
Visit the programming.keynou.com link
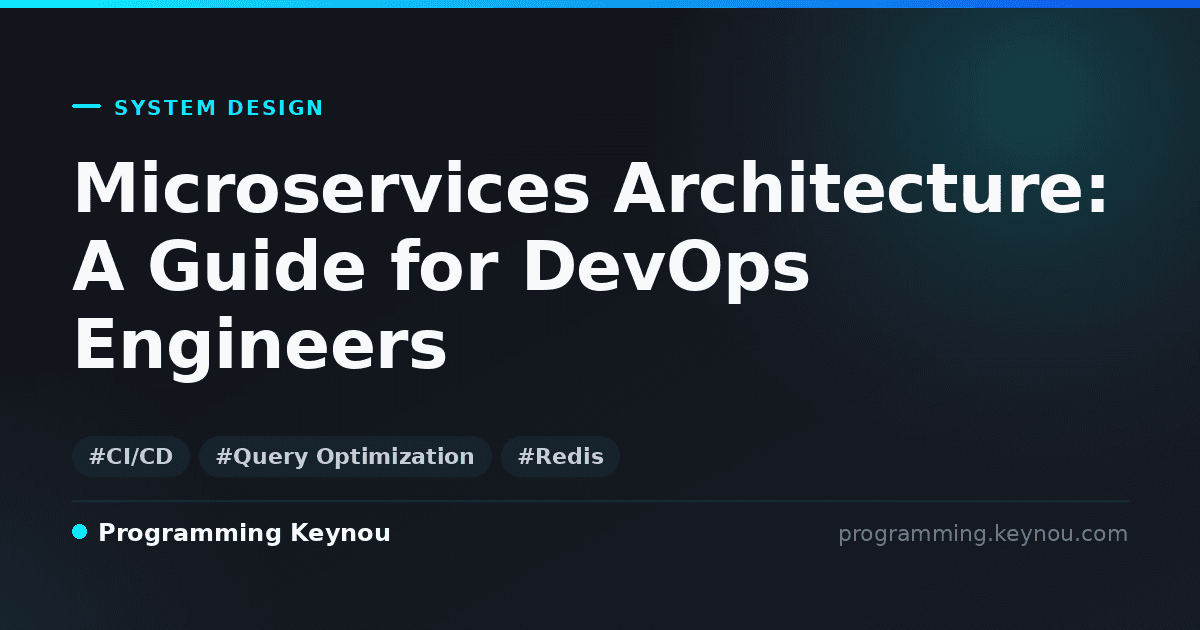pyautogui.click(x=983, y=534)
